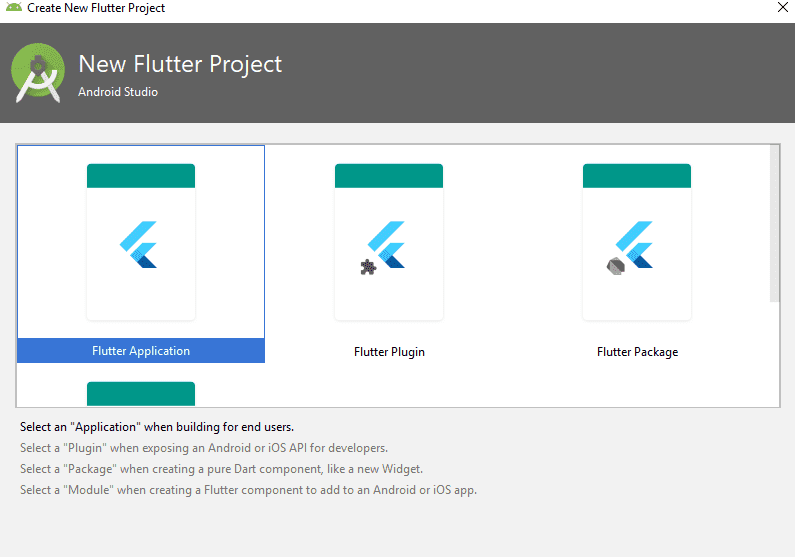Click the Flutter Application label
Screen dimensions: 795x557
pyautogui.click(x=141, y=351)
